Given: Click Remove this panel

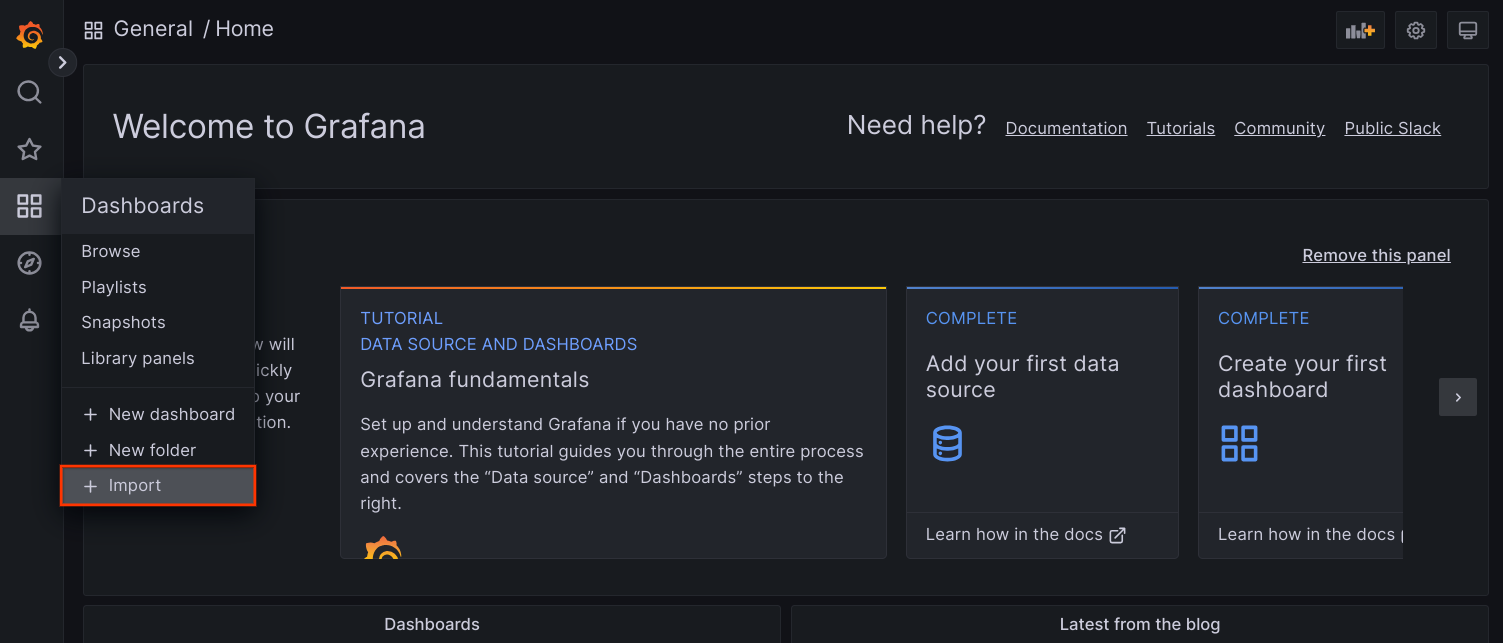Looking at the screenshot, I should coord(1376,255).
